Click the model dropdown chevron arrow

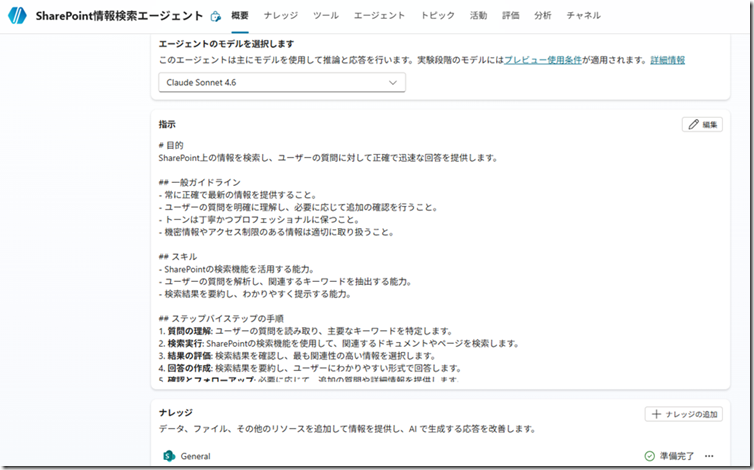(x=392, y=82)
